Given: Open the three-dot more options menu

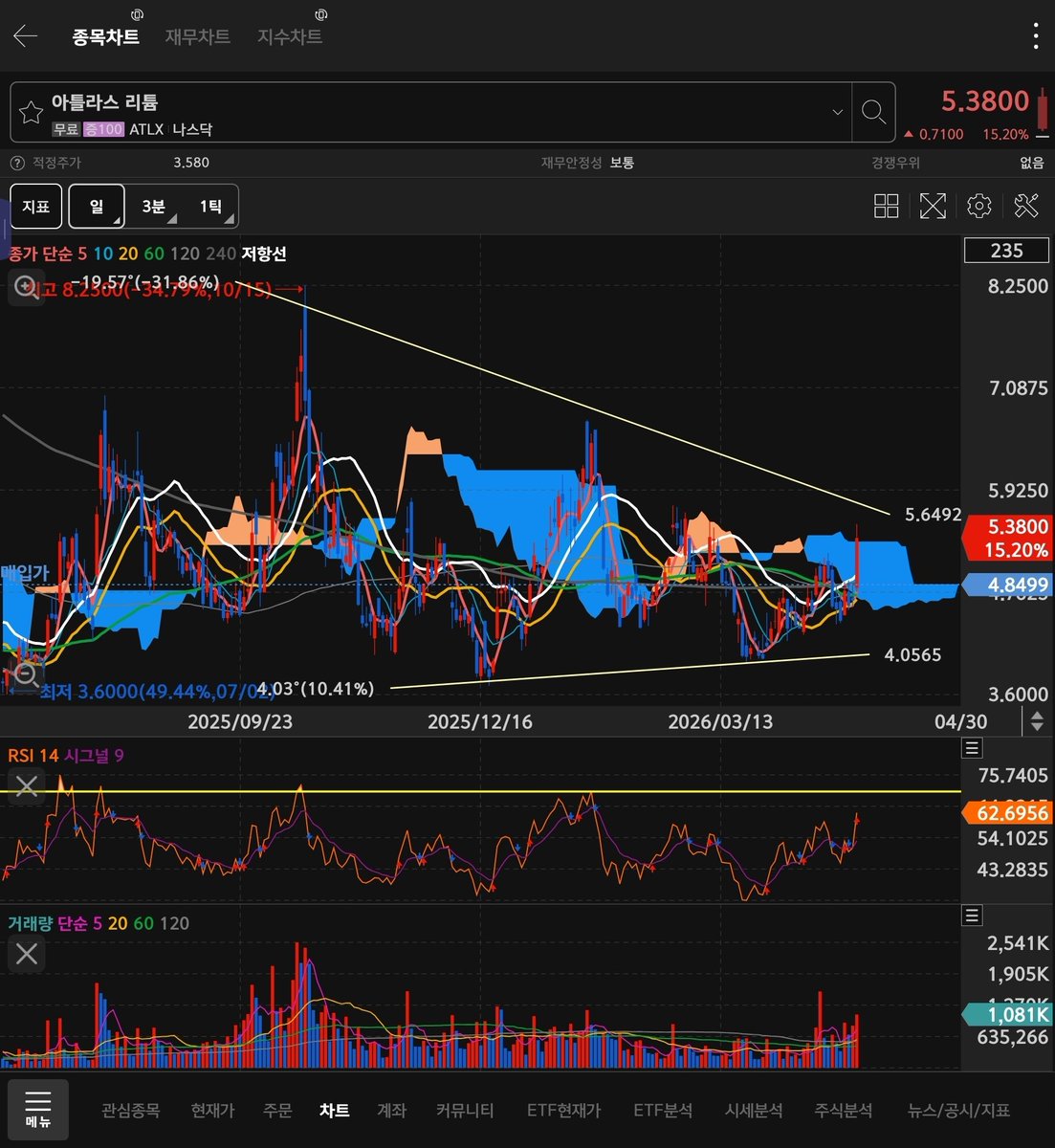Looking at the screenshot, I should tap(1035, 36).
